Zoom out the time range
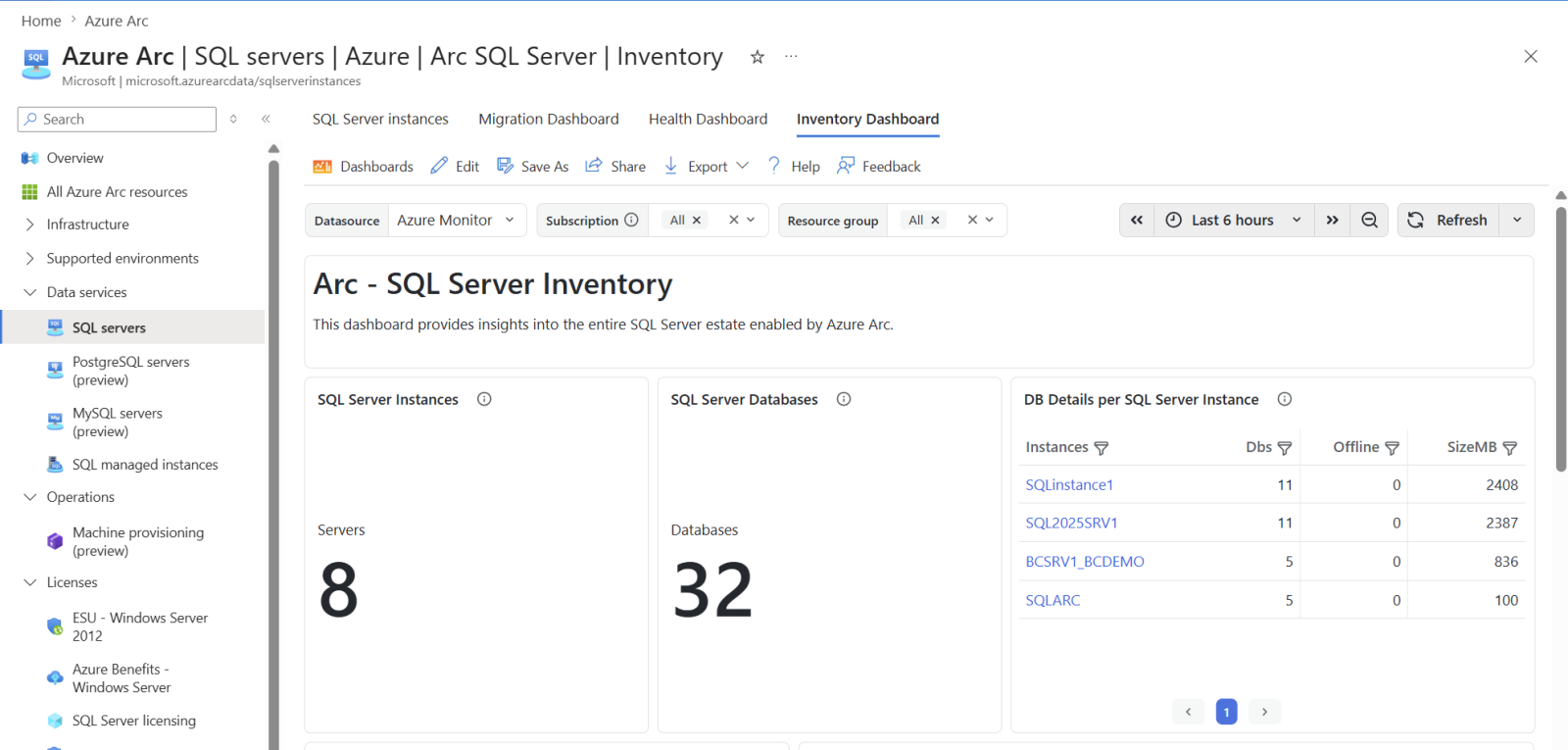Viewport: 1568px width, 750px height. pos(1369,221)
